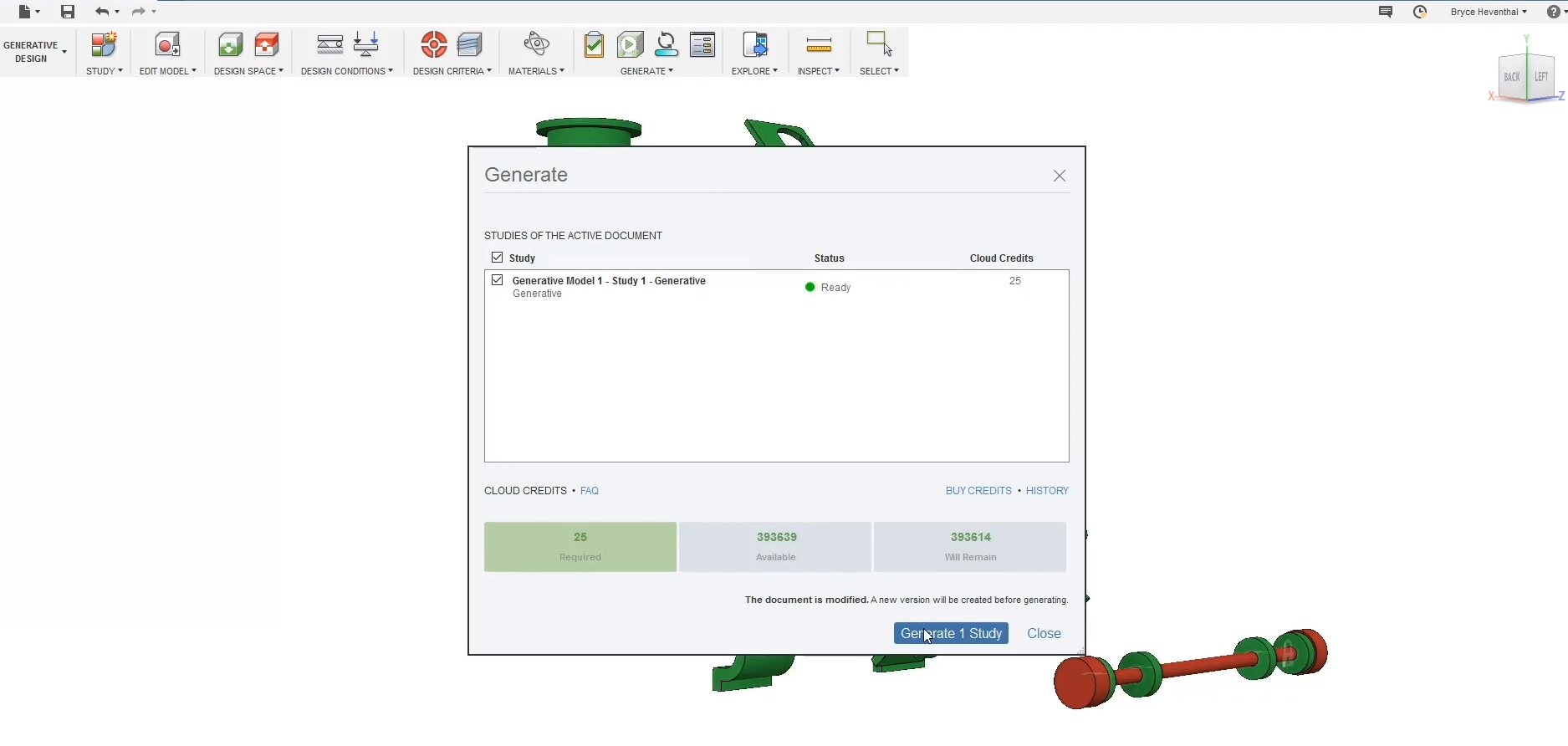Open the Generate toolbar menu
Image resolution: width=1568 pixels, height=746 pixels.
646,71
